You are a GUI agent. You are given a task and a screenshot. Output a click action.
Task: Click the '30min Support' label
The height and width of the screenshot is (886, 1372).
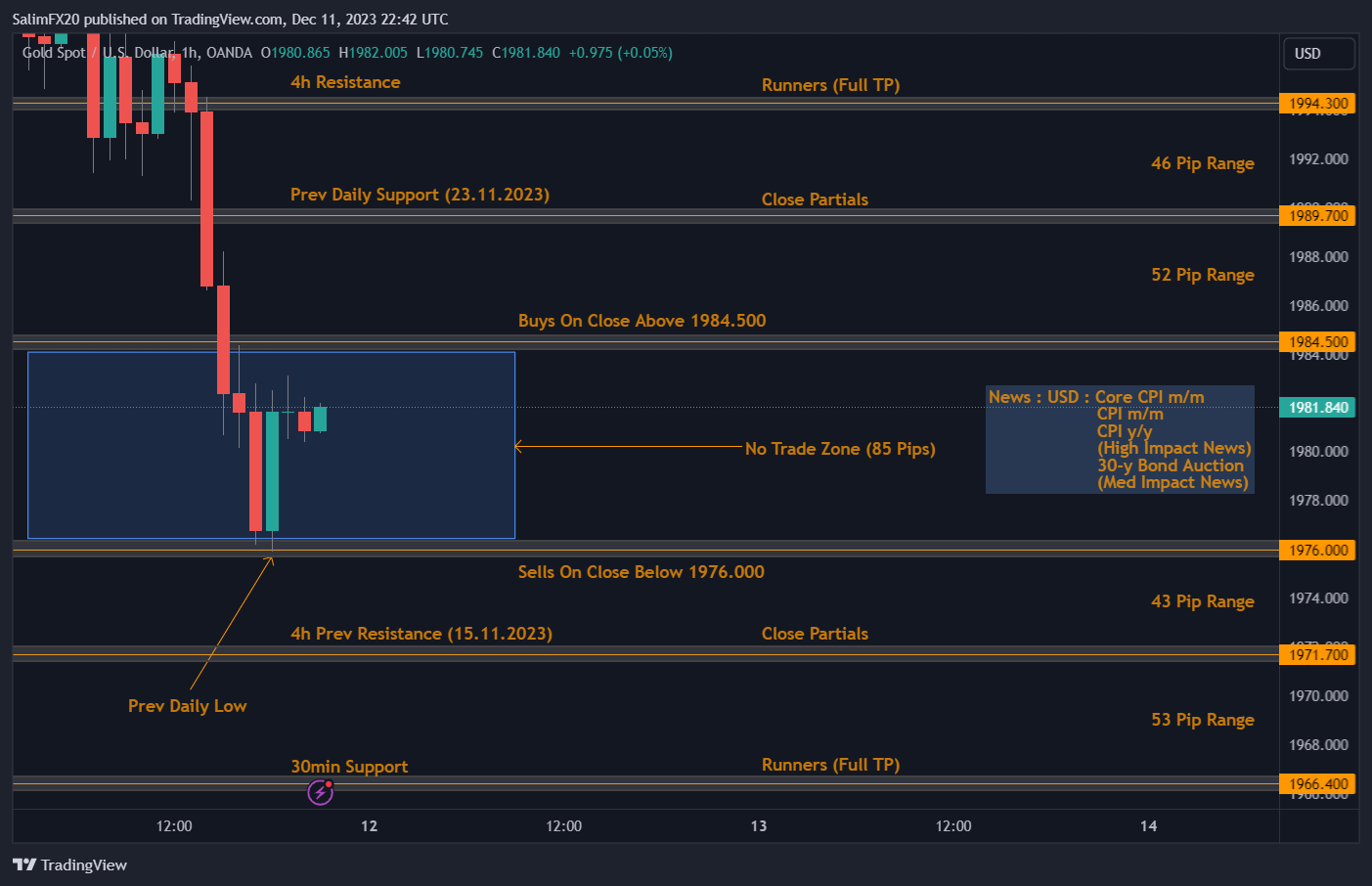tap(349, 767)
